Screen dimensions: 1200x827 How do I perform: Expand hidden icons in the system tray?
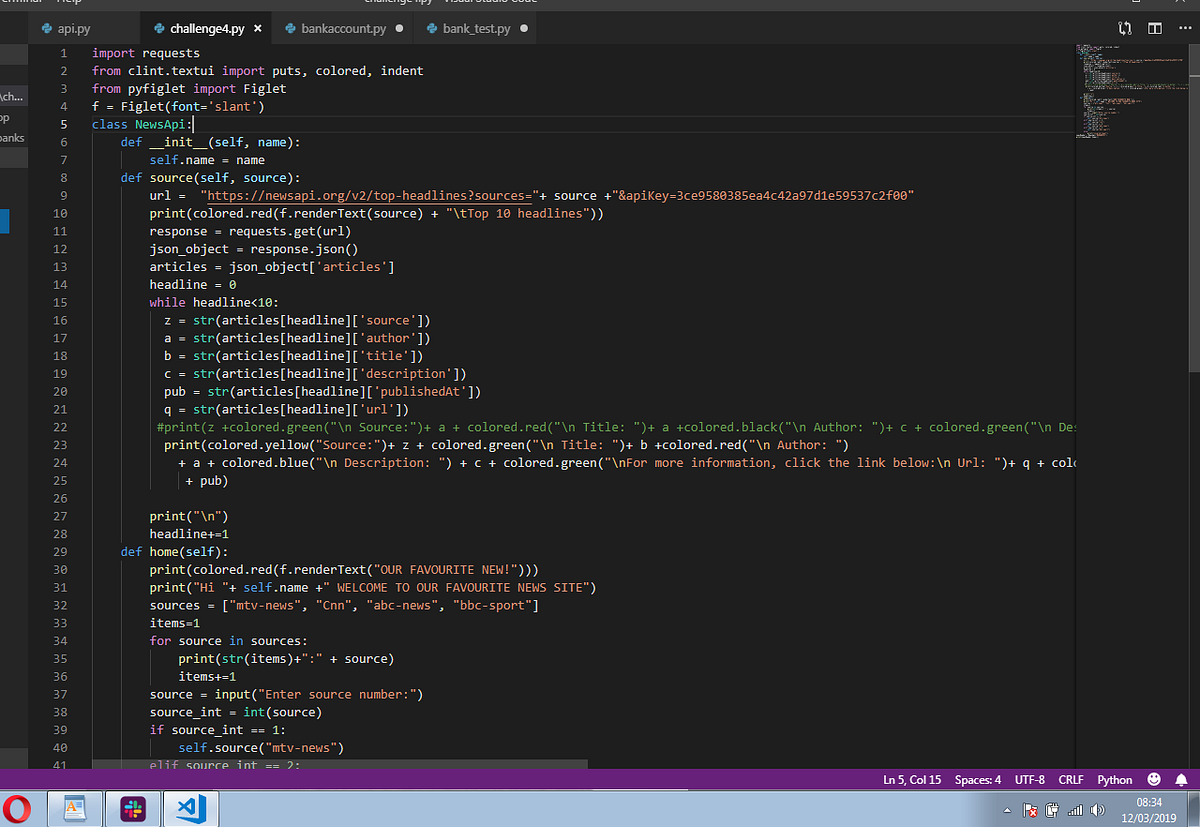point(1007,811)
